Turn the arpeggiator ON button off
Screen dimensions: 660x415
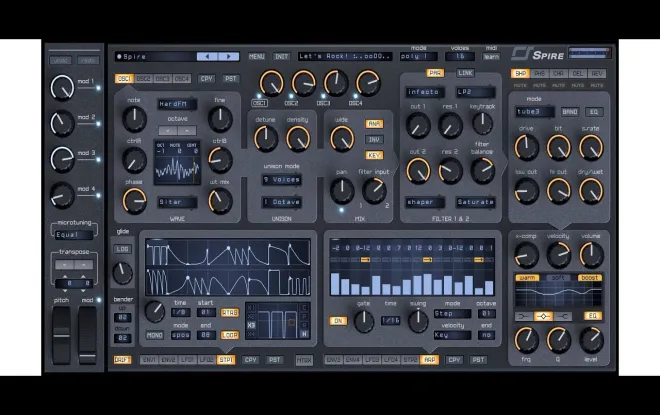(x=338, y=321)
